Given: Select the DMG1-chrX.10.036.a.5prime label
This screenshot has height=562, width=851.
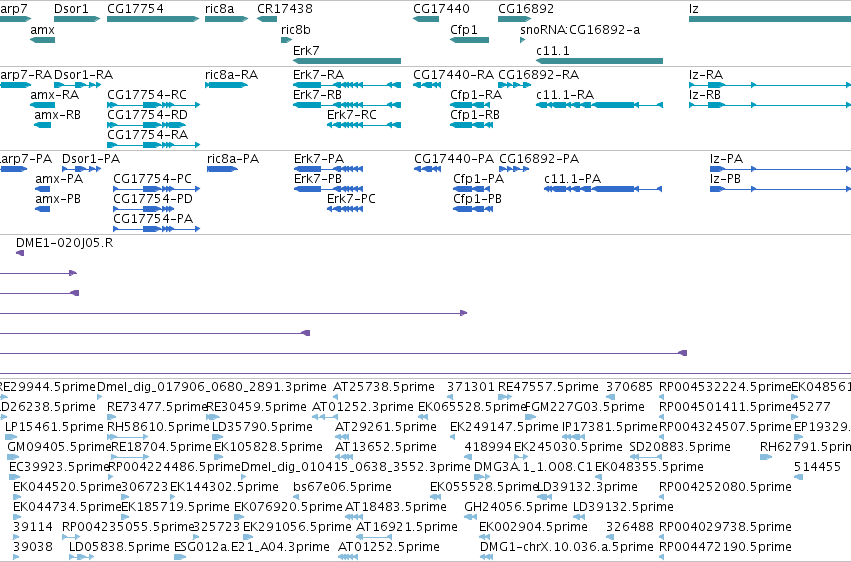Looking at the screenshot, I should pyautogui.click(x=567, y=547).
